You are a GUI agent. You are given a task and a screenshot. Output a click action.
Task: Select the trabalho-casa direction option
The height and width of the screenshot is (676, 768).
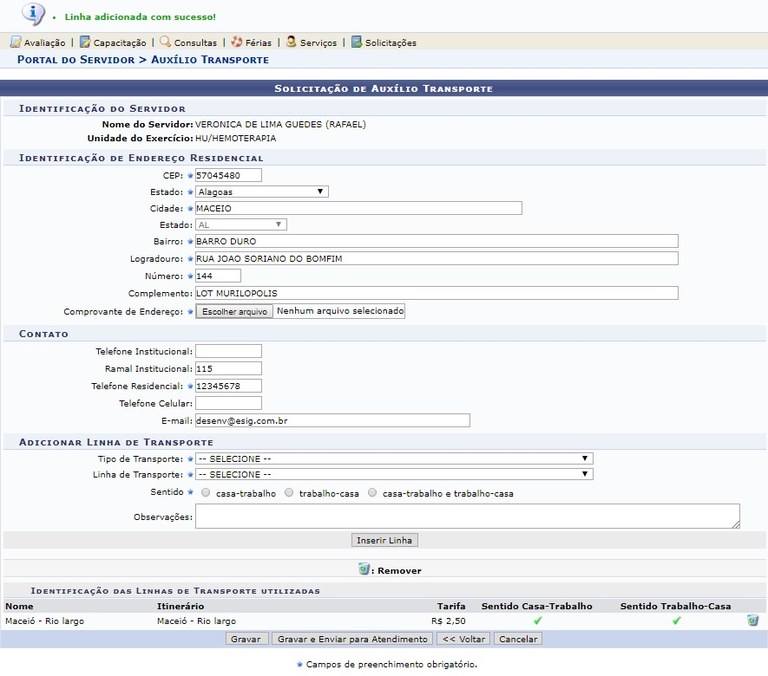(290, 493)
